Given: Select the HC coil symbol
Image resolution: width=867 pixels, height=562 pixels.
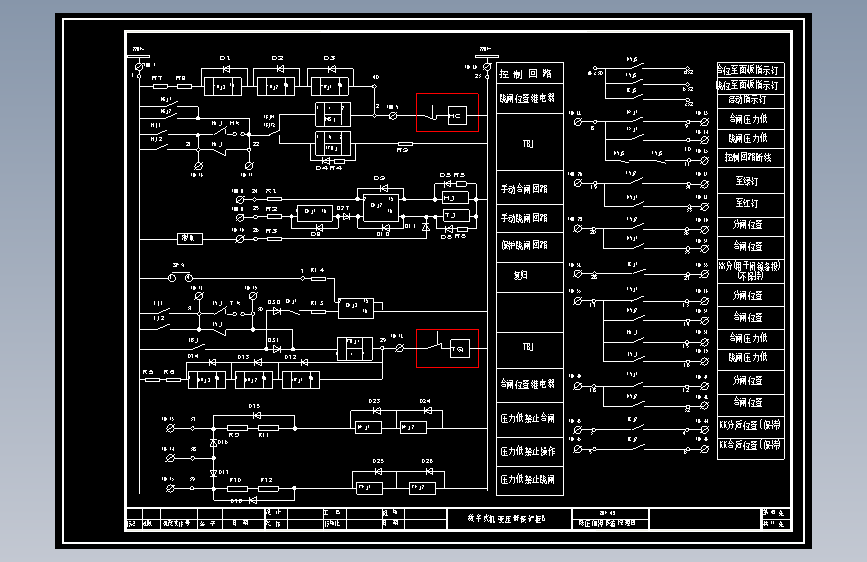Looking at the screenshot, I should click(x=457, y=116).
